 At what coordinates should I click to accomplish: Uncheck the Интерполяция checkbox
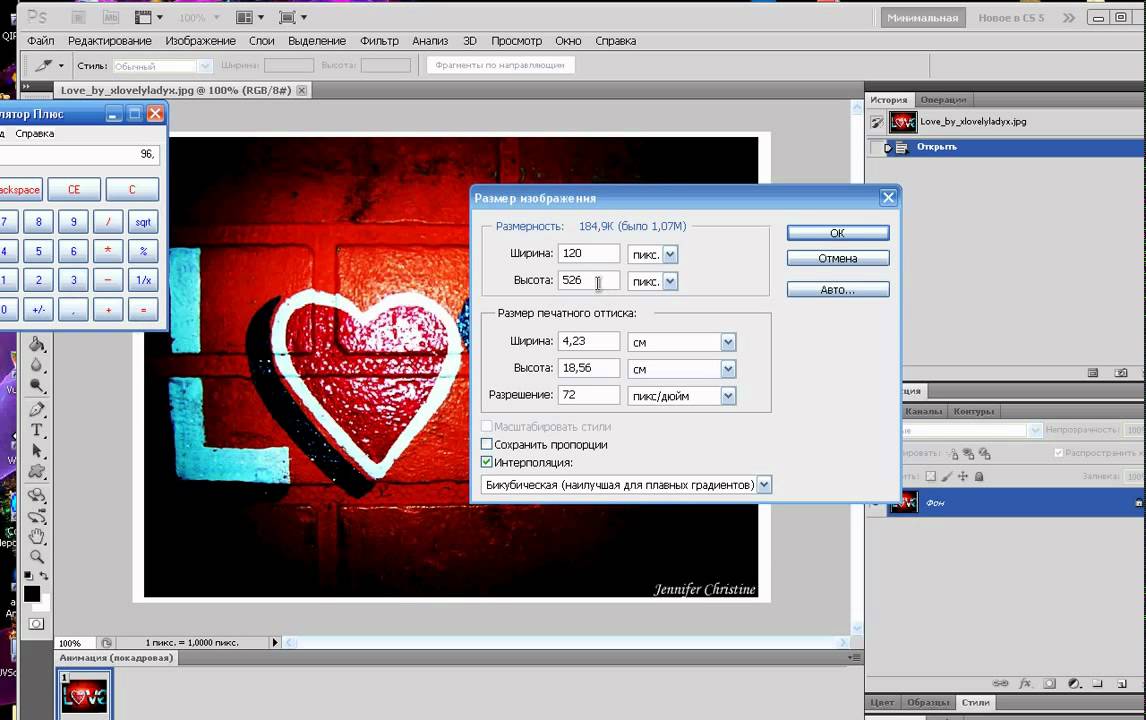coord(487,462)
